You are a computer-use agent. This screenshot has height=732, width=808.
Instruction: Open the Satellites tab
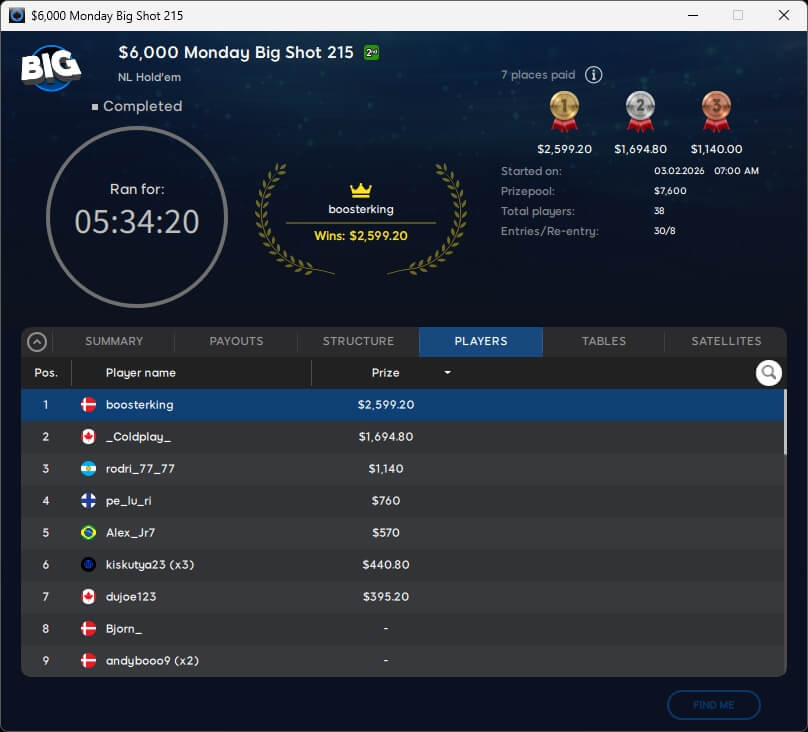(726, 341)
